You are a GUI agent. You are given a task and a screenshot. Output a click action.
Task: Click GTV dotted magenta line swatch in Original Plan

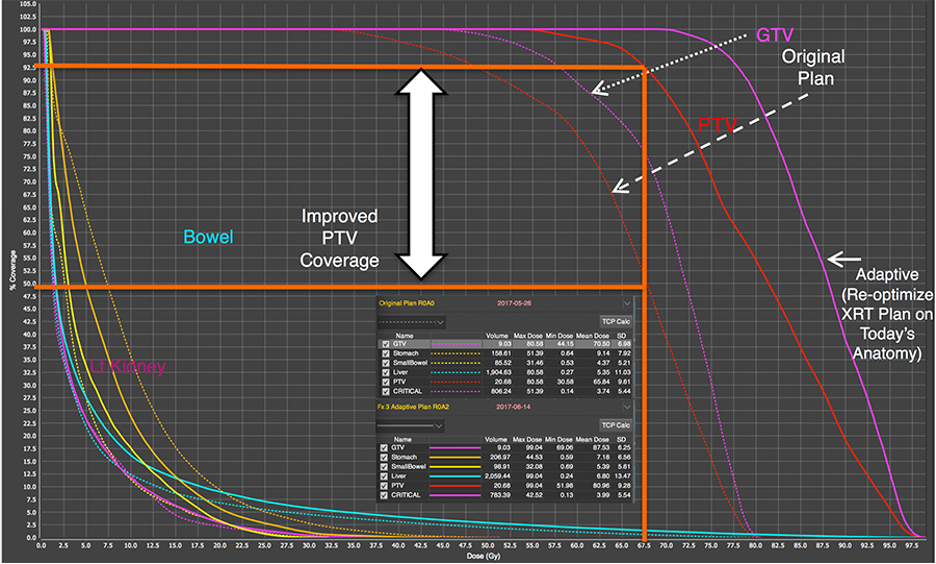coord(455,344)
